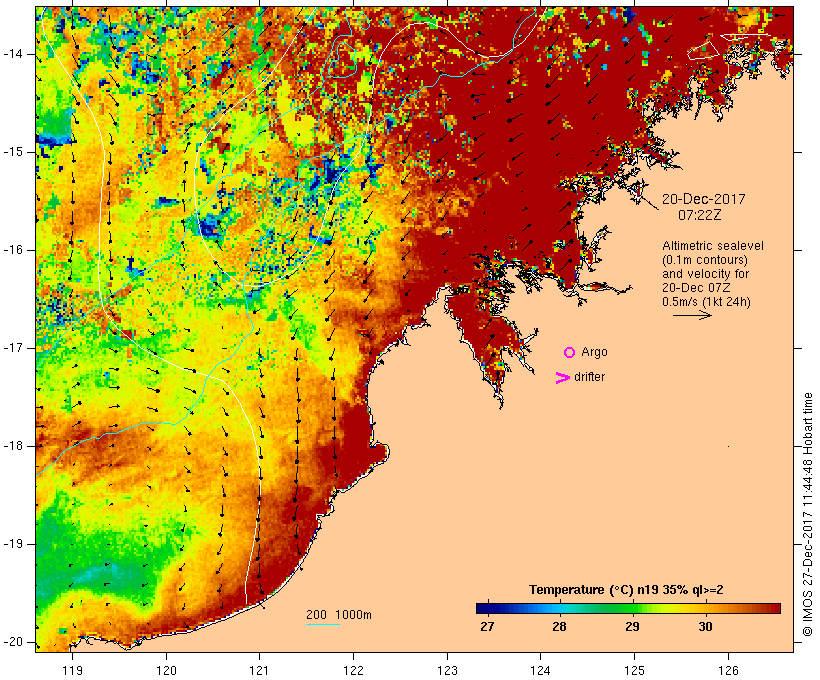Click the -20 latitude axis label
820x680 pixels.
pos(13,642)
